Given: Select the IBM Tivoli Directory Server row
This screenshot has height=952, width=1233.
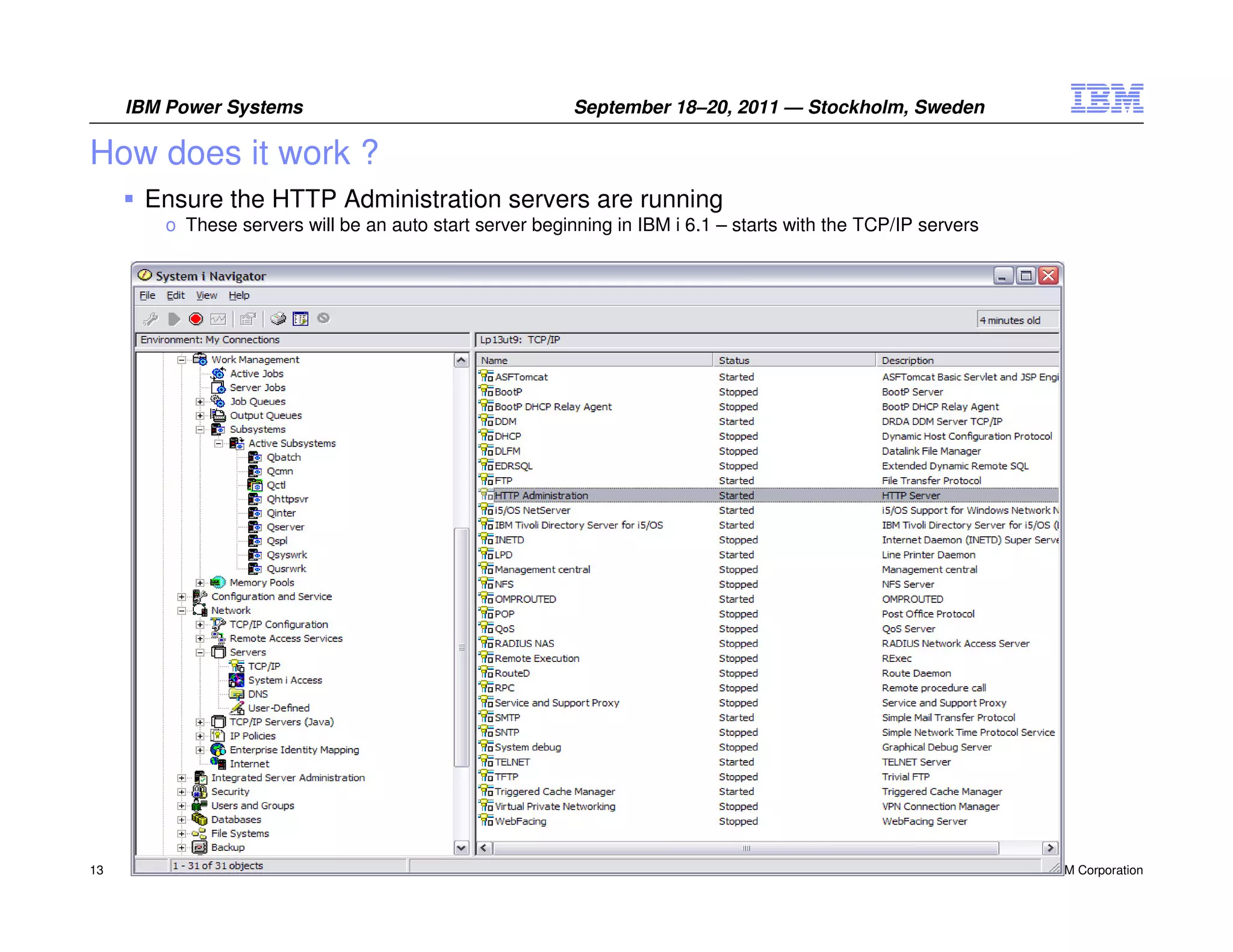Looking at the screenshot, I should (769, 525).
